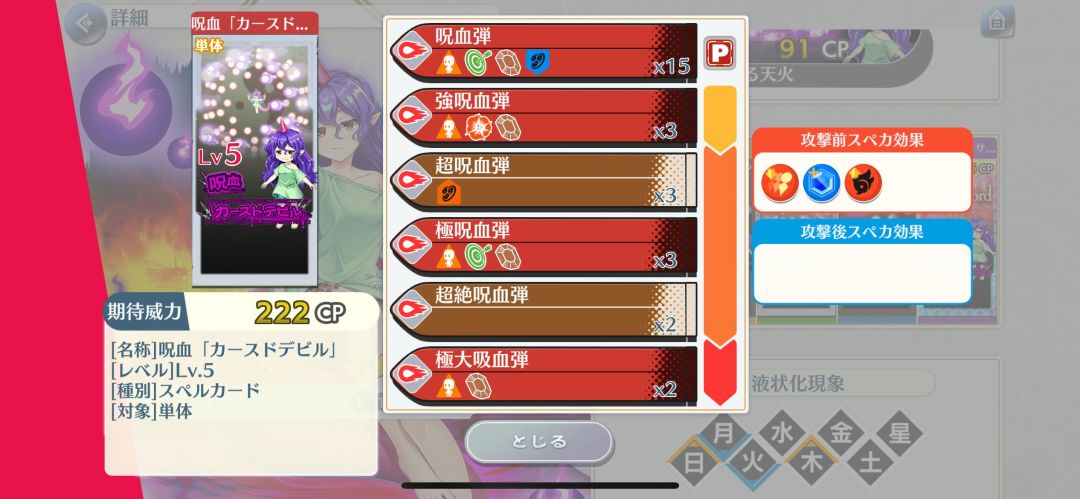Tap the back arrow beside 詳細
Image resolution: width=1080 pixels, height=499 pixels.
(87, 23)
